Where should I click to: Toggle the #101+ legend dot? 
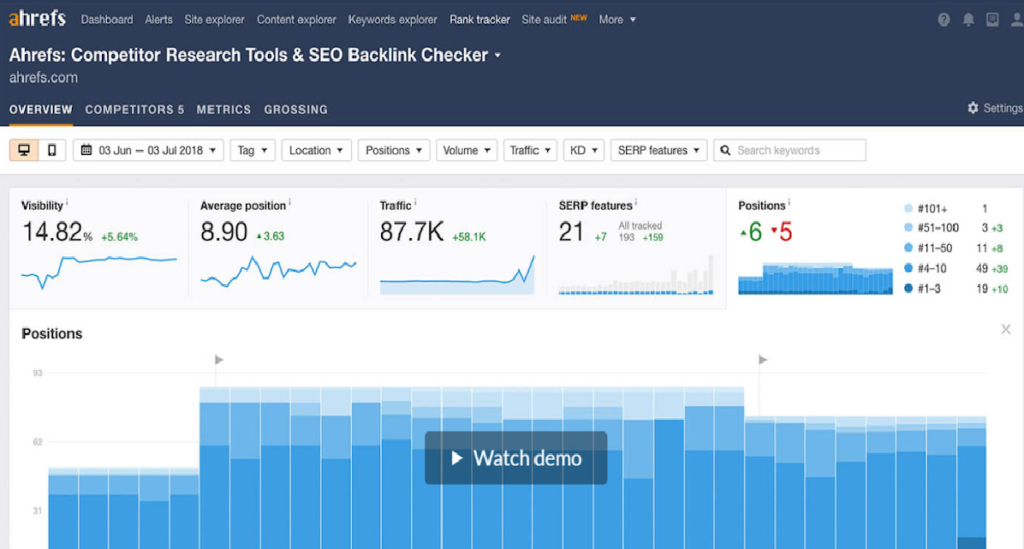pos(908,208)
